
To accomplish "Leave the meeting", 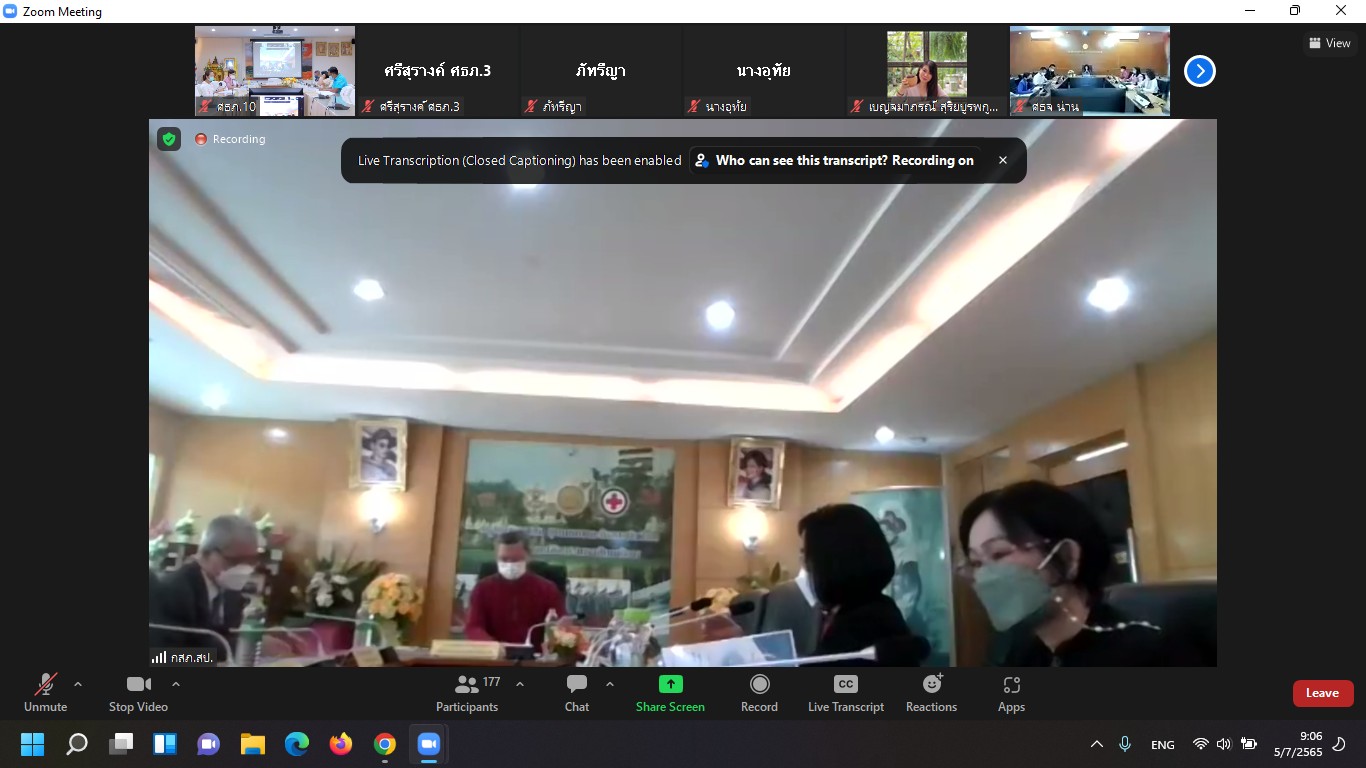I will click(x=1322, y=693).
